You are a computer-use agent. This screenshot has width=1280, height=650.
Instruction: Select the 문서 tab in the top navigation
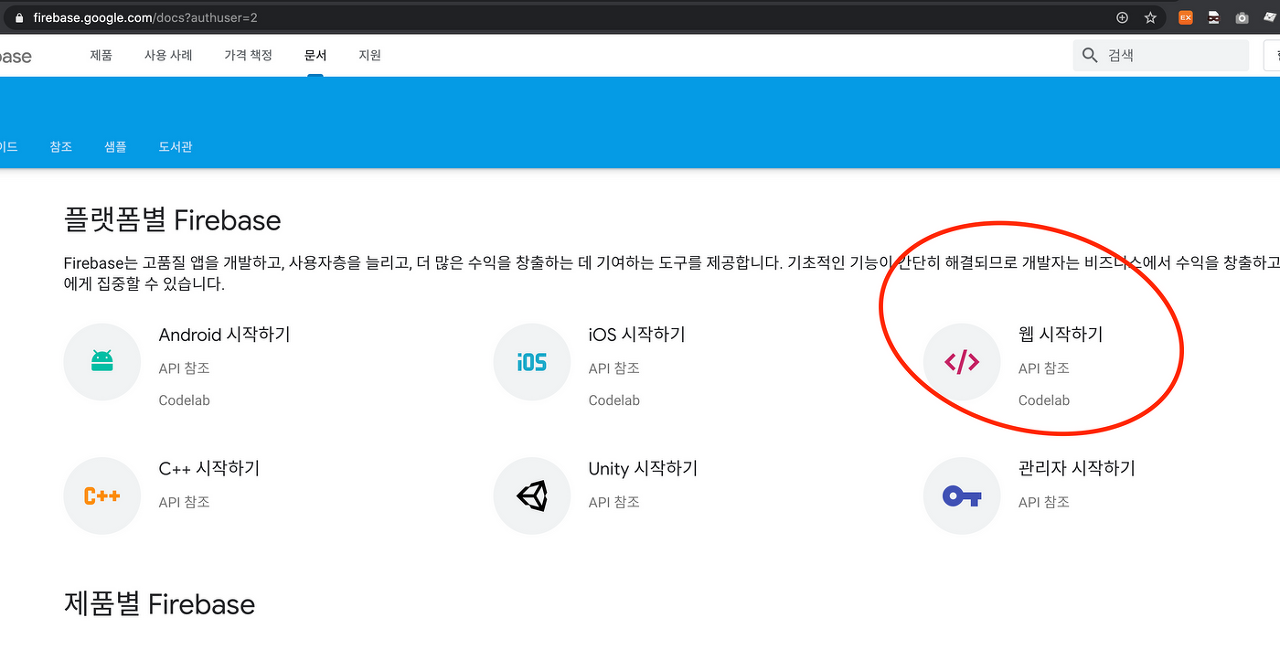pos(315,55)
